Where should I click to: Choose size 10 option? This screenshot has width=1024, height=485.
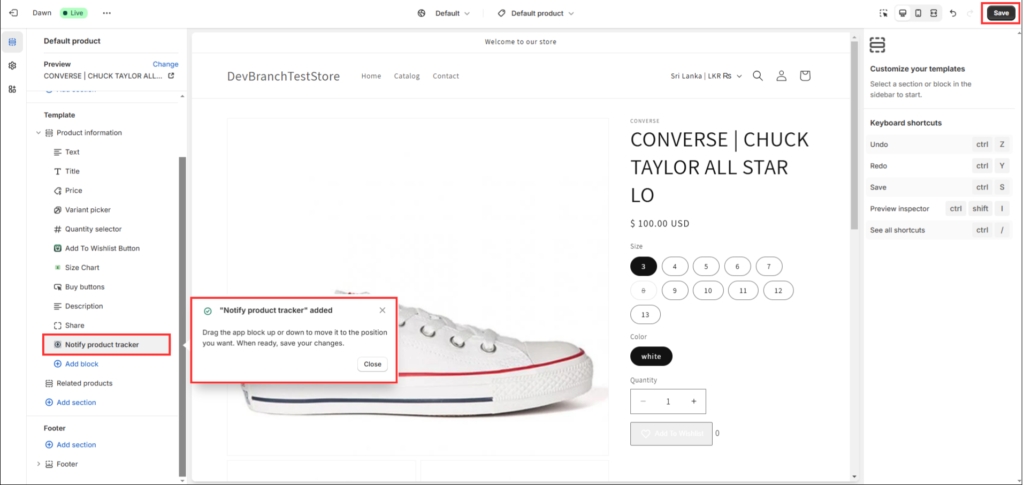(x=708, y=290)
